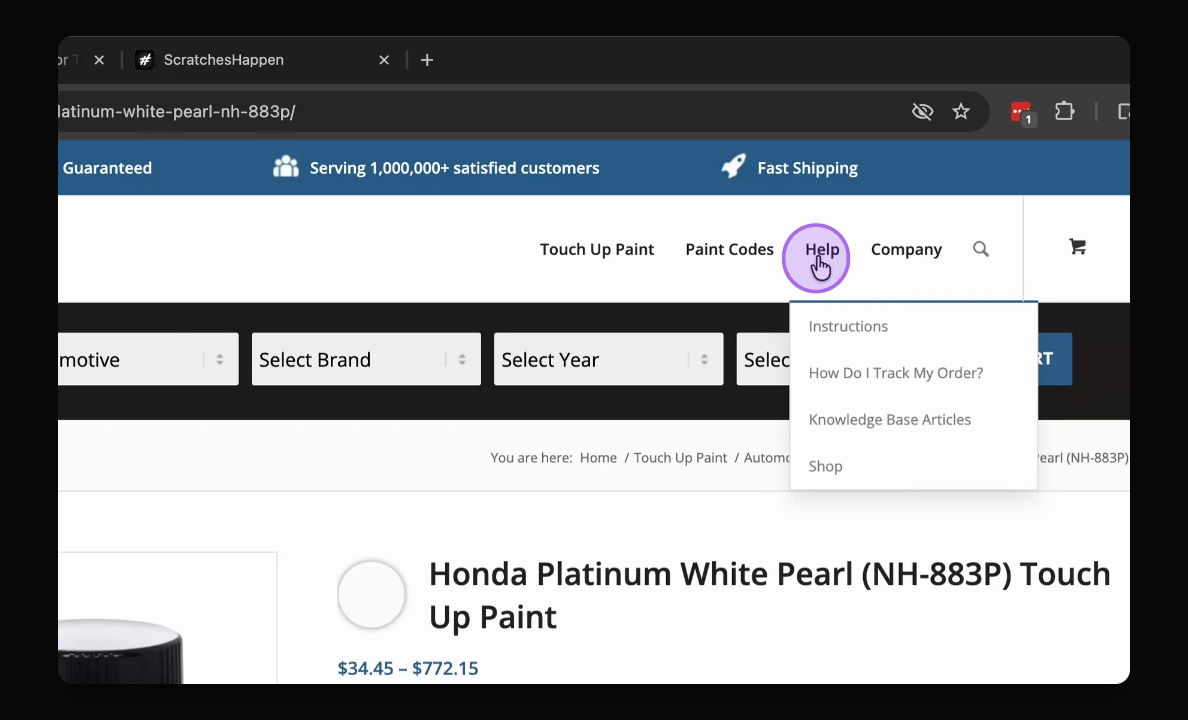Click the Help menu item
The height and width of the screenshot is (720, 1188).
[x=822, y=249]
